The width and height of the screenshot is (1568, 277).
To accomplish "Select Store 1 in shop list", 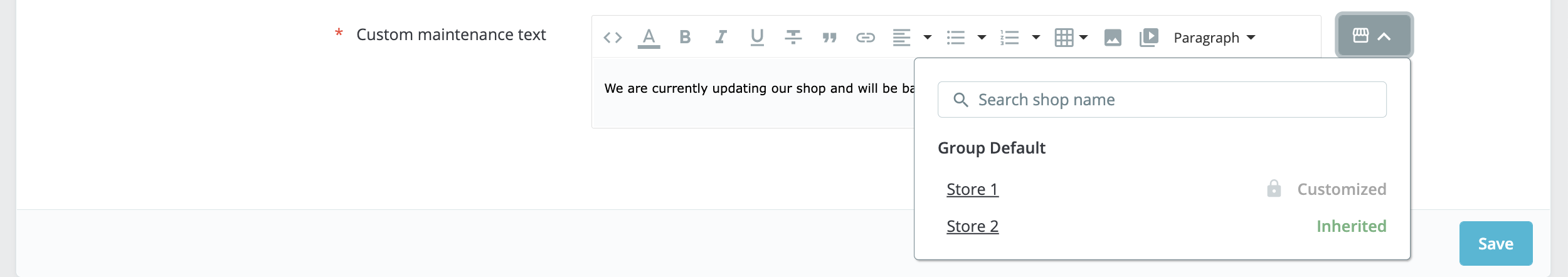I will (972, 189).
